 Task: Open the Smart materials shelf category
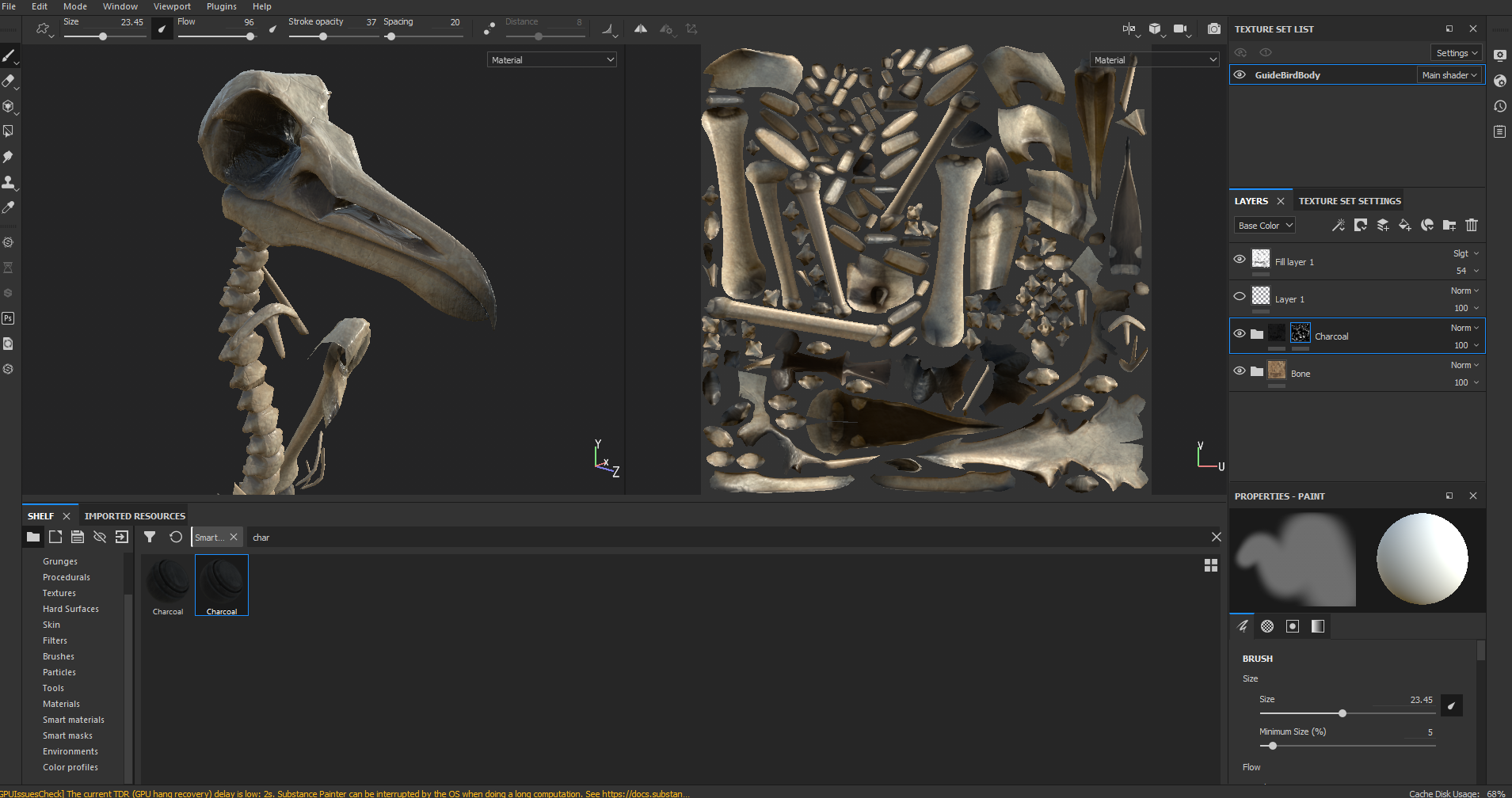[74, 720]
